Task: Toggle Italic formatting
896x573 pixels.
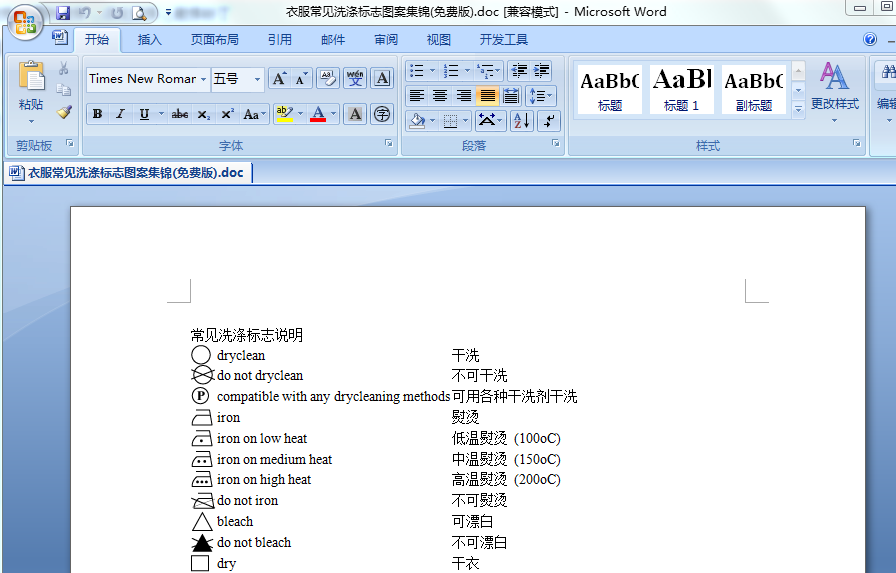Action: click(x=121, y=114)
